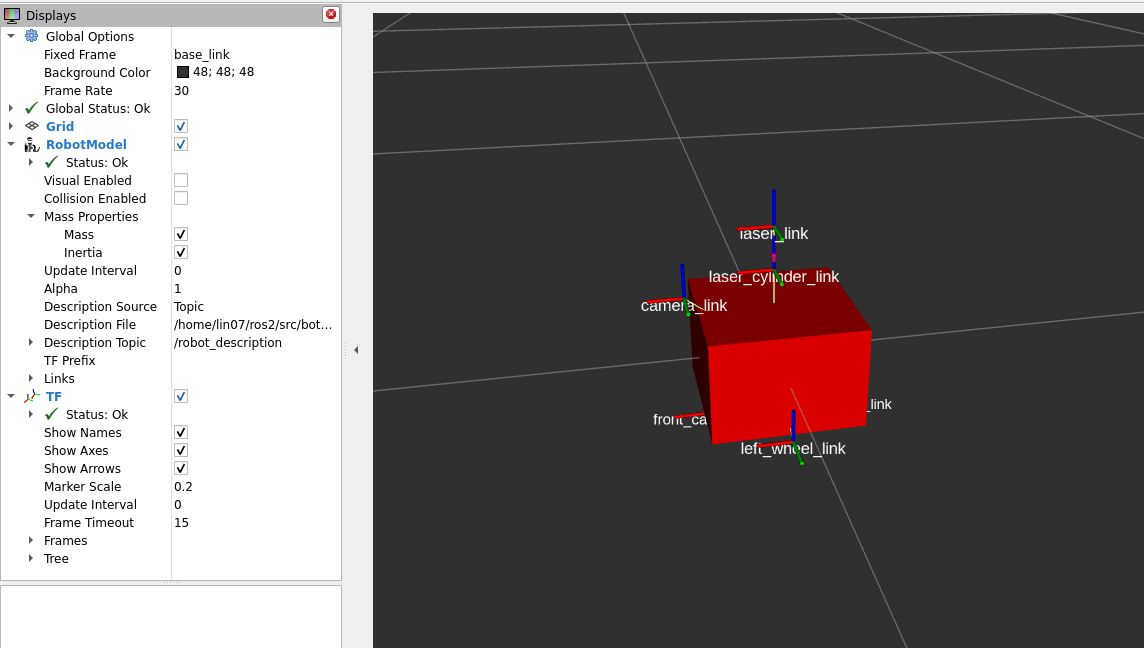
Task: Click the Displays panel monitor icon
Action: (x=12, y=15)
